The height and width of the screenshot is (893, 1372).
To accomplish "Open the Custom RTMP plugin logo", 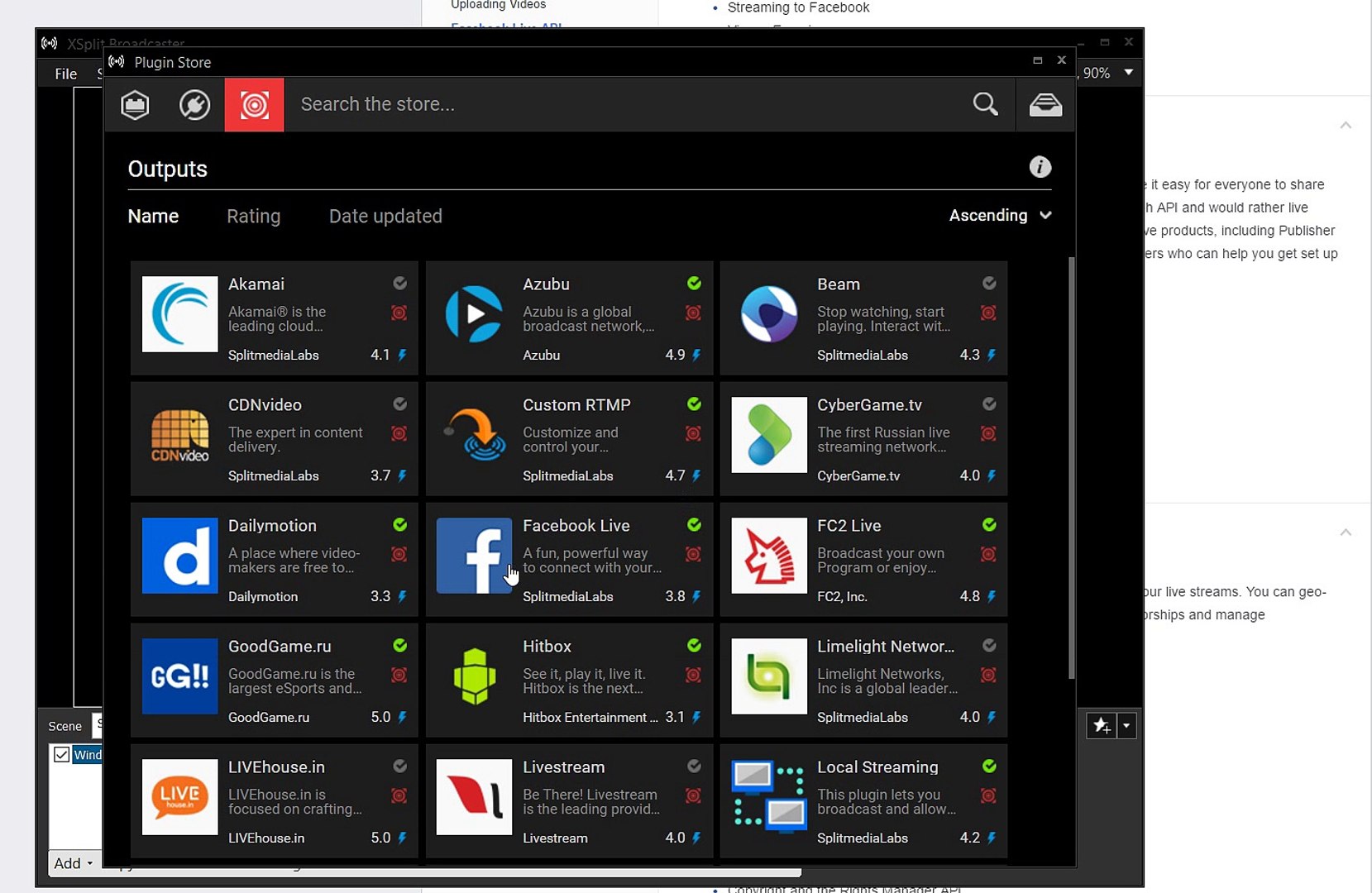I will [x=474, y=435].
